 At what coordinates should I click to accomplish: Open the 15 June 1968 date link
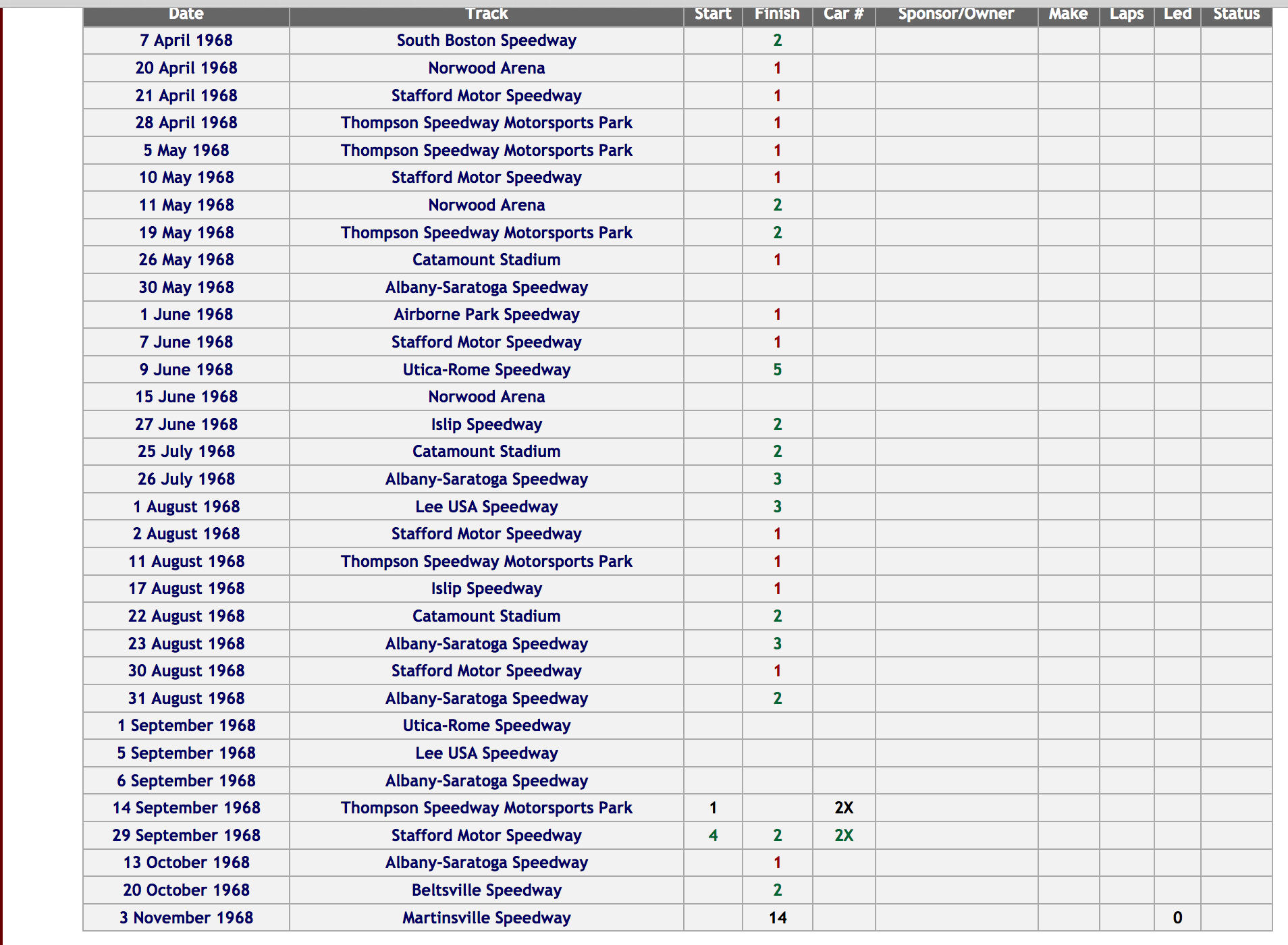click(186, 397)
